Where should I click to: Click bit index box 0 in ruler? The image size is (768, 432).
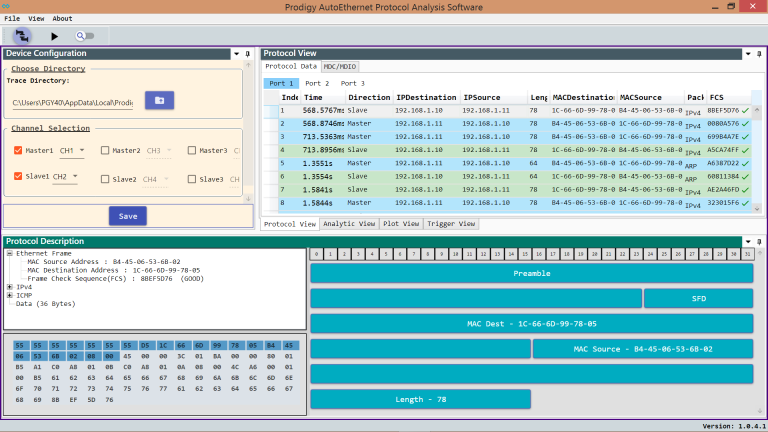[316, 254]
